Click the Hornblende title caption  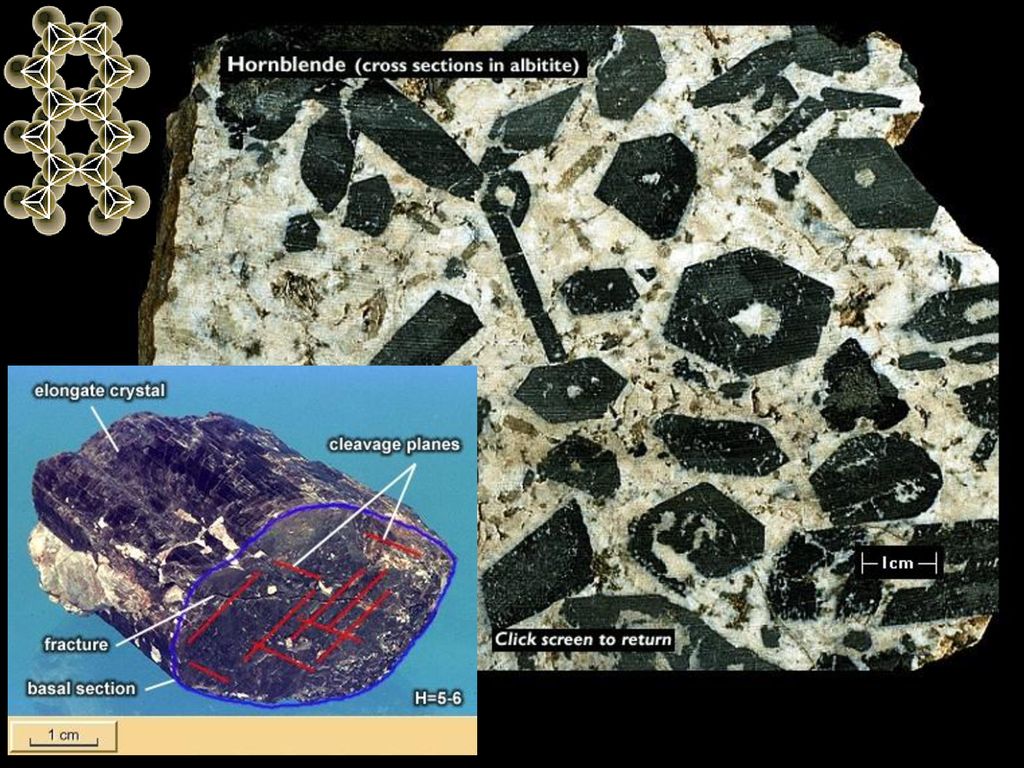pos(403,65)
